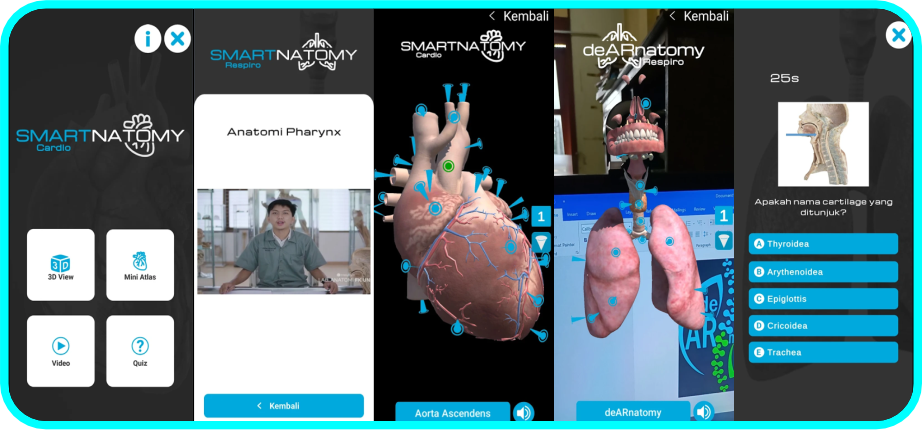Open the info icon on Cardio menu

pos(147,39)
